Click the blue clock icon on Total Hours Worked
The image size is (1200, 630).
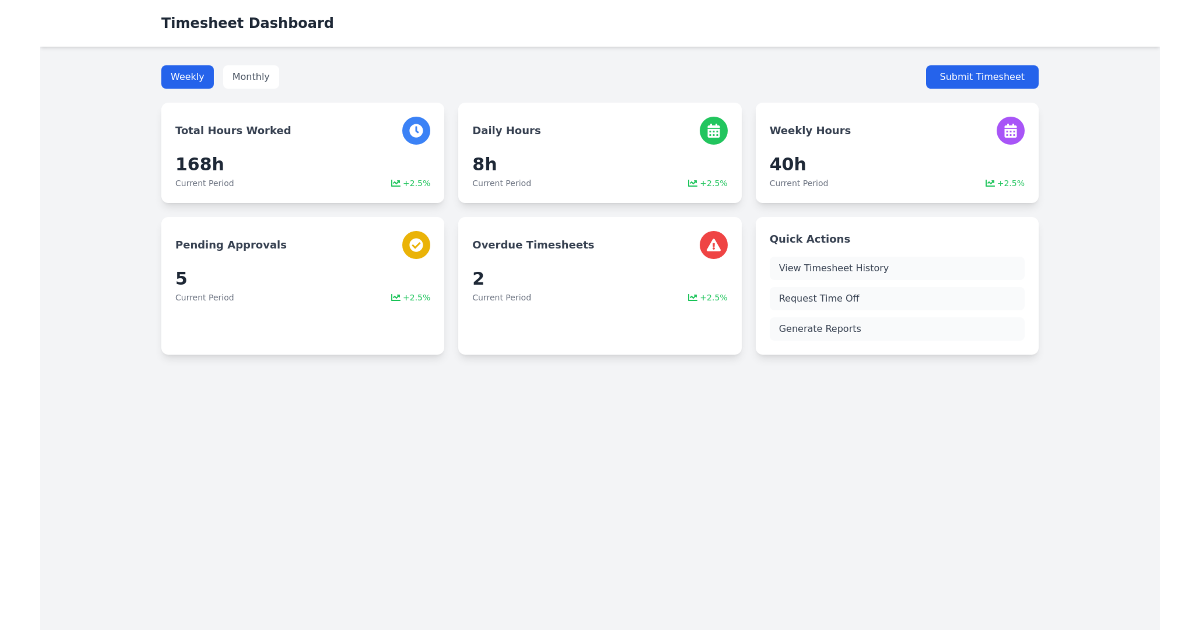coord(416,130)
